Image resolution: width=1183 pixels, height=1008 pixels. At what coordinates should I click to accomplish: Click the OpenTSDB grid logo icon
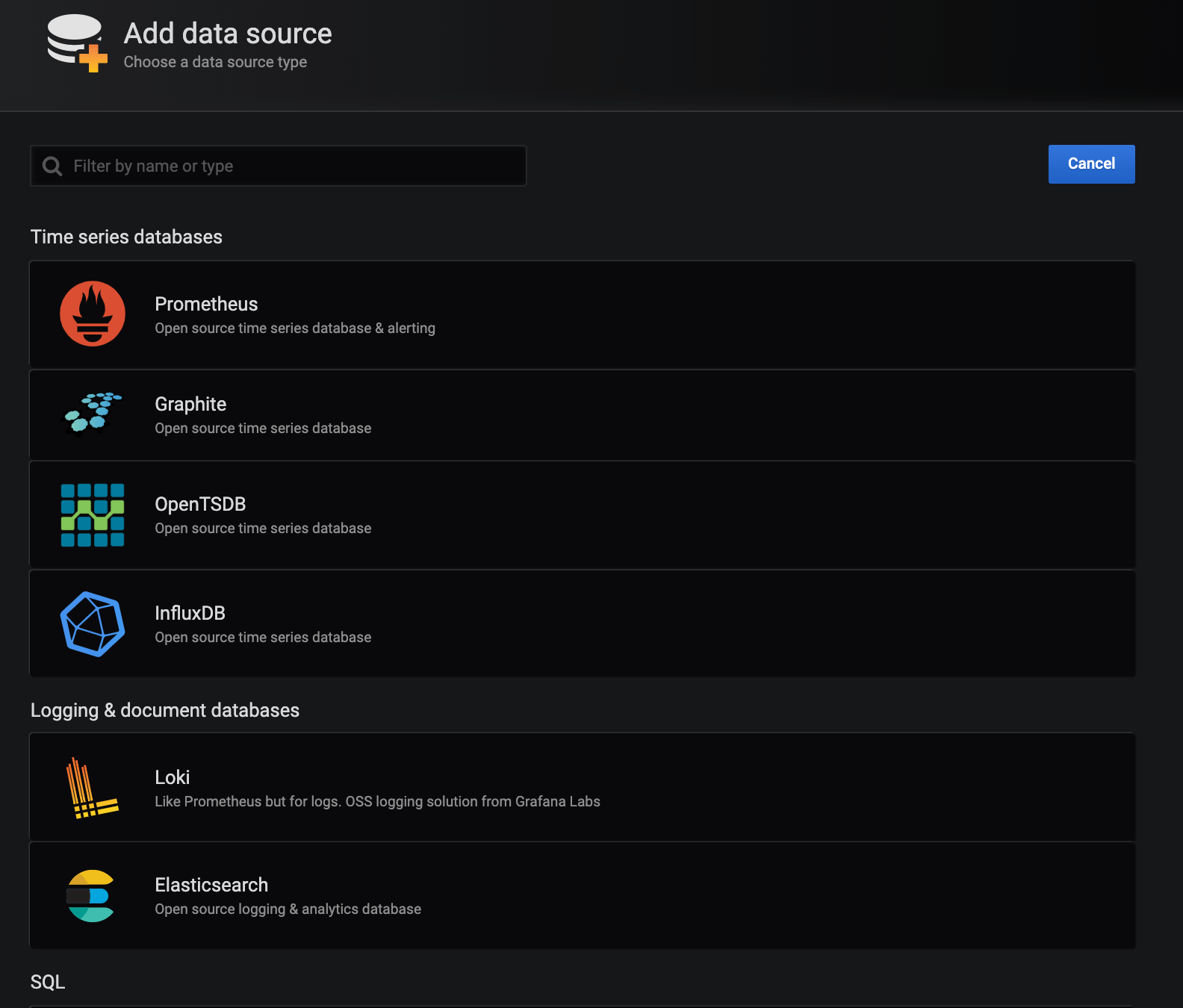point(93,515)
